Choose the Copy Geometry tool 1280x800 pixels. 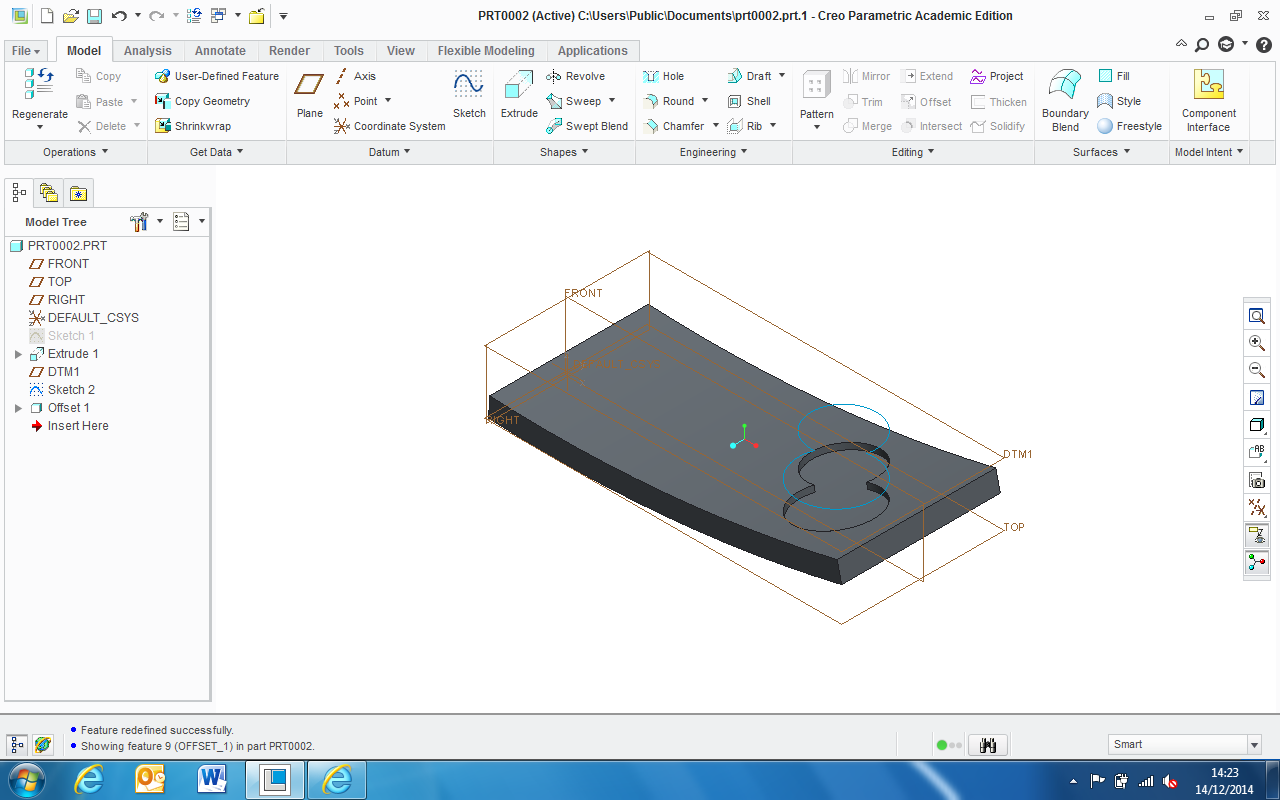[203, 101]
